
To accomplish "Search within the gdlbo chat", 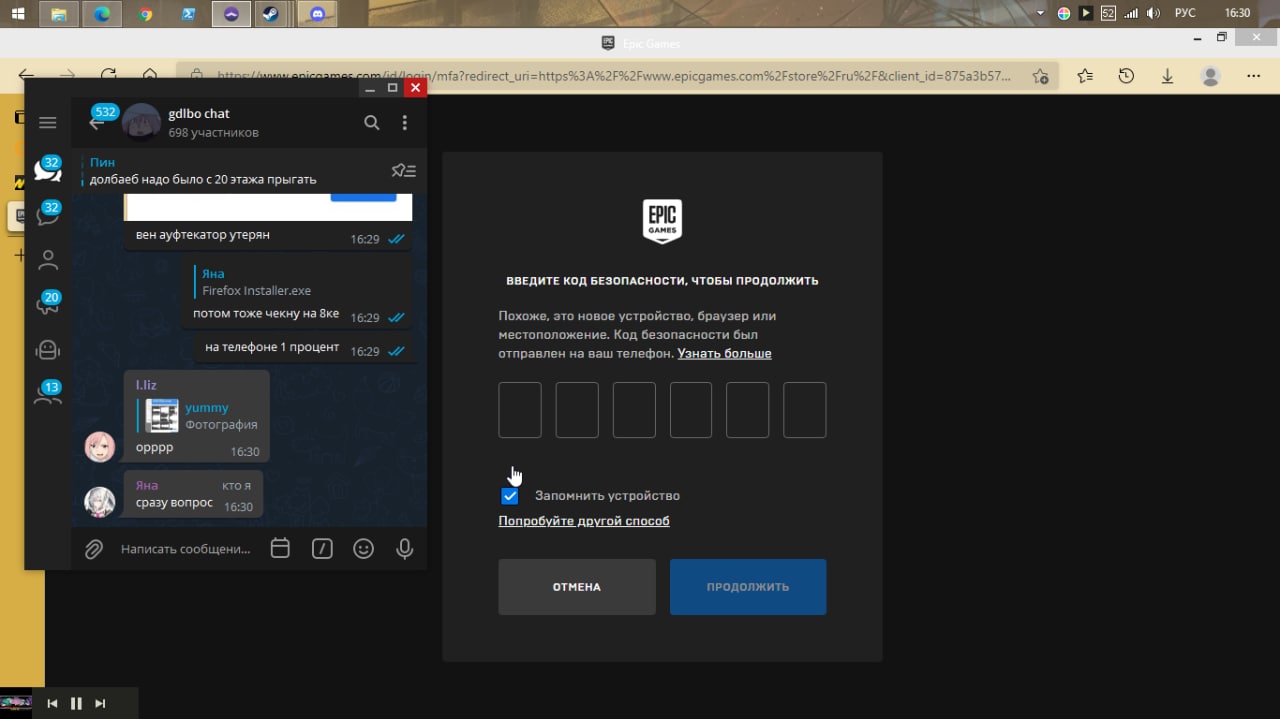I will coord(371,122).
